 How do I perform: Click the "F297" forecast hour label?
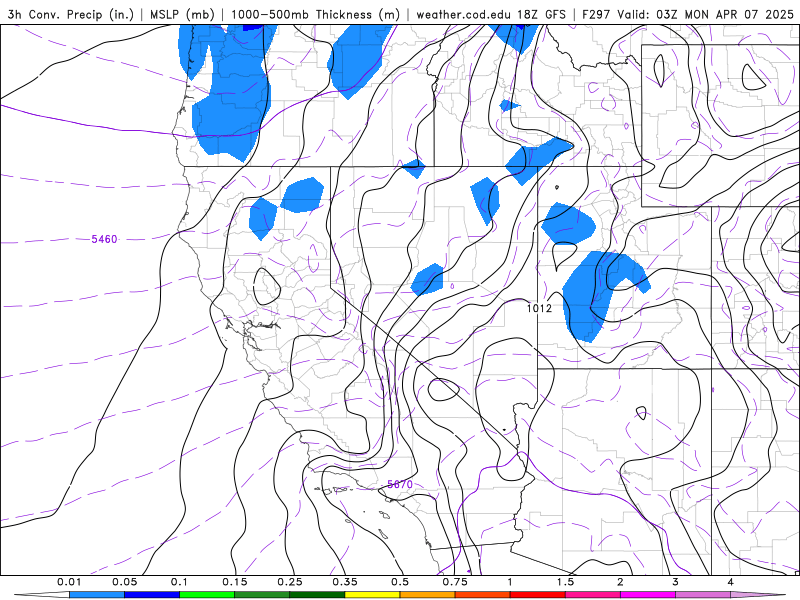(596, 14)
